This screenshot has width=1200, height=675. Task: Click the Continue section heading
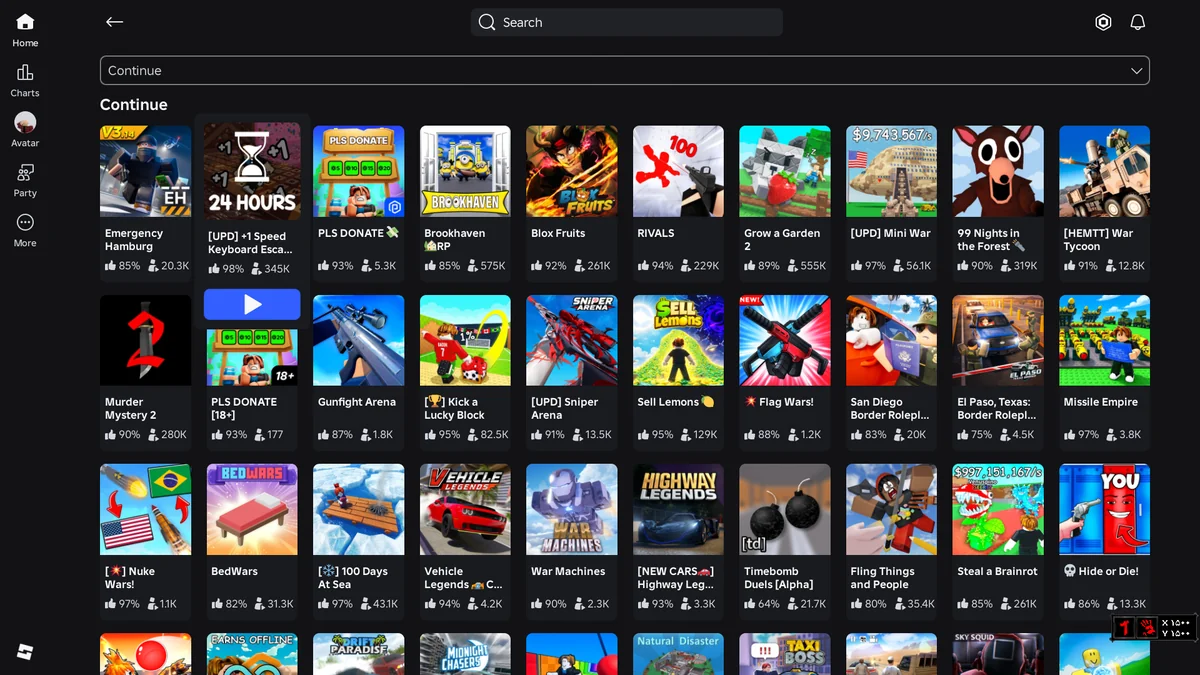pos(134,105)
